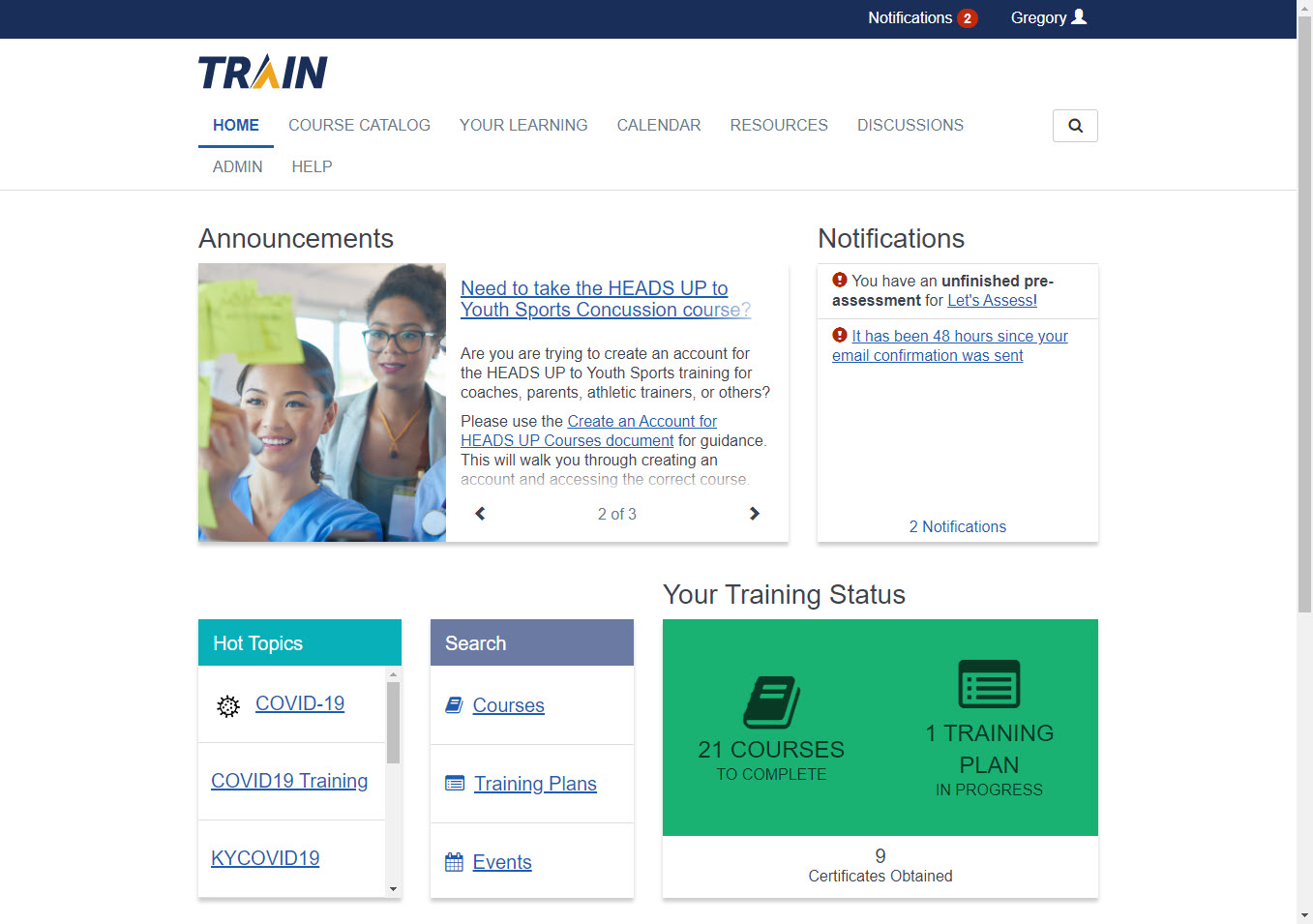The image size is (1313, 924).
Task: Open the DISCUSSIONS tab
Action: pos(910,126)
